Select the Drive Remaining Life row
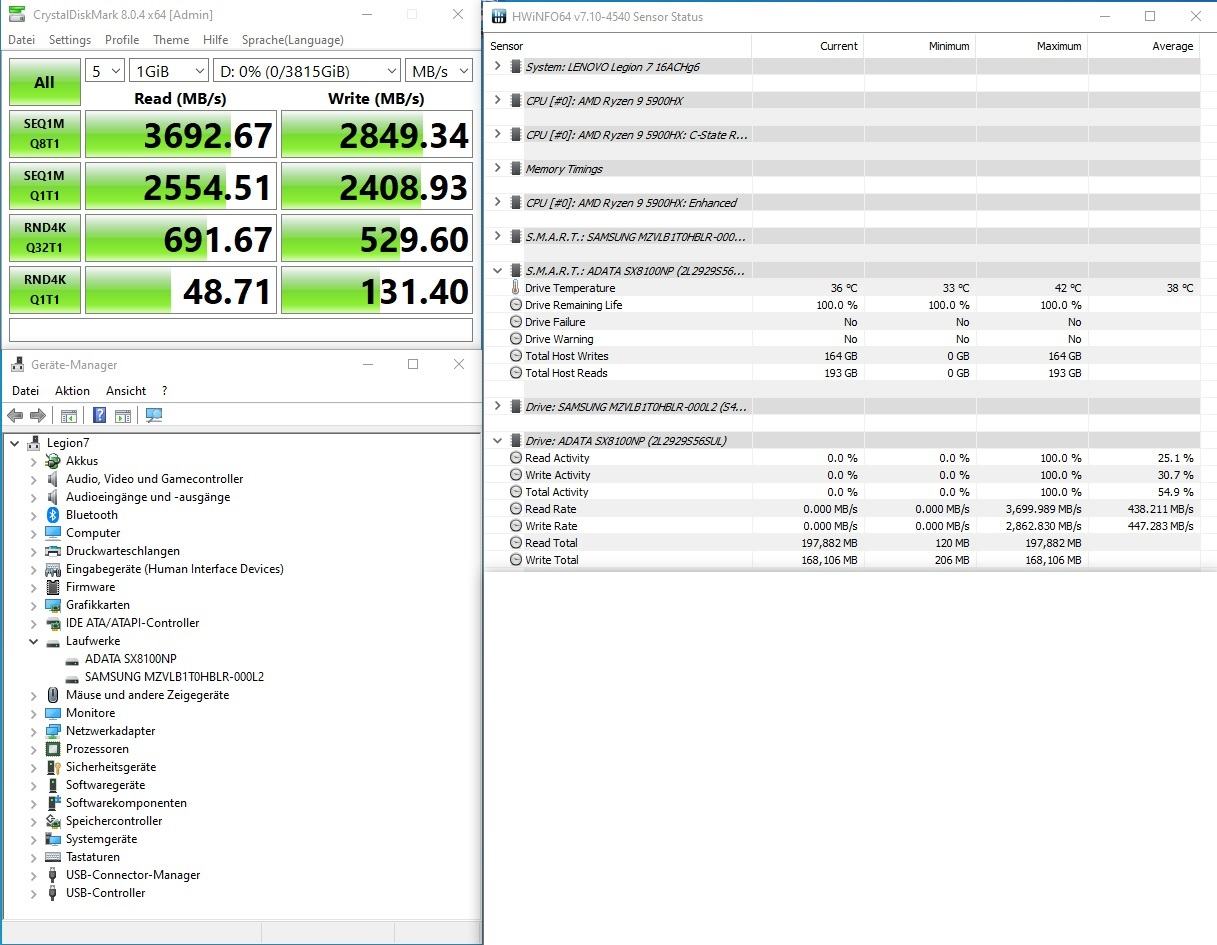 pos(842,305)
